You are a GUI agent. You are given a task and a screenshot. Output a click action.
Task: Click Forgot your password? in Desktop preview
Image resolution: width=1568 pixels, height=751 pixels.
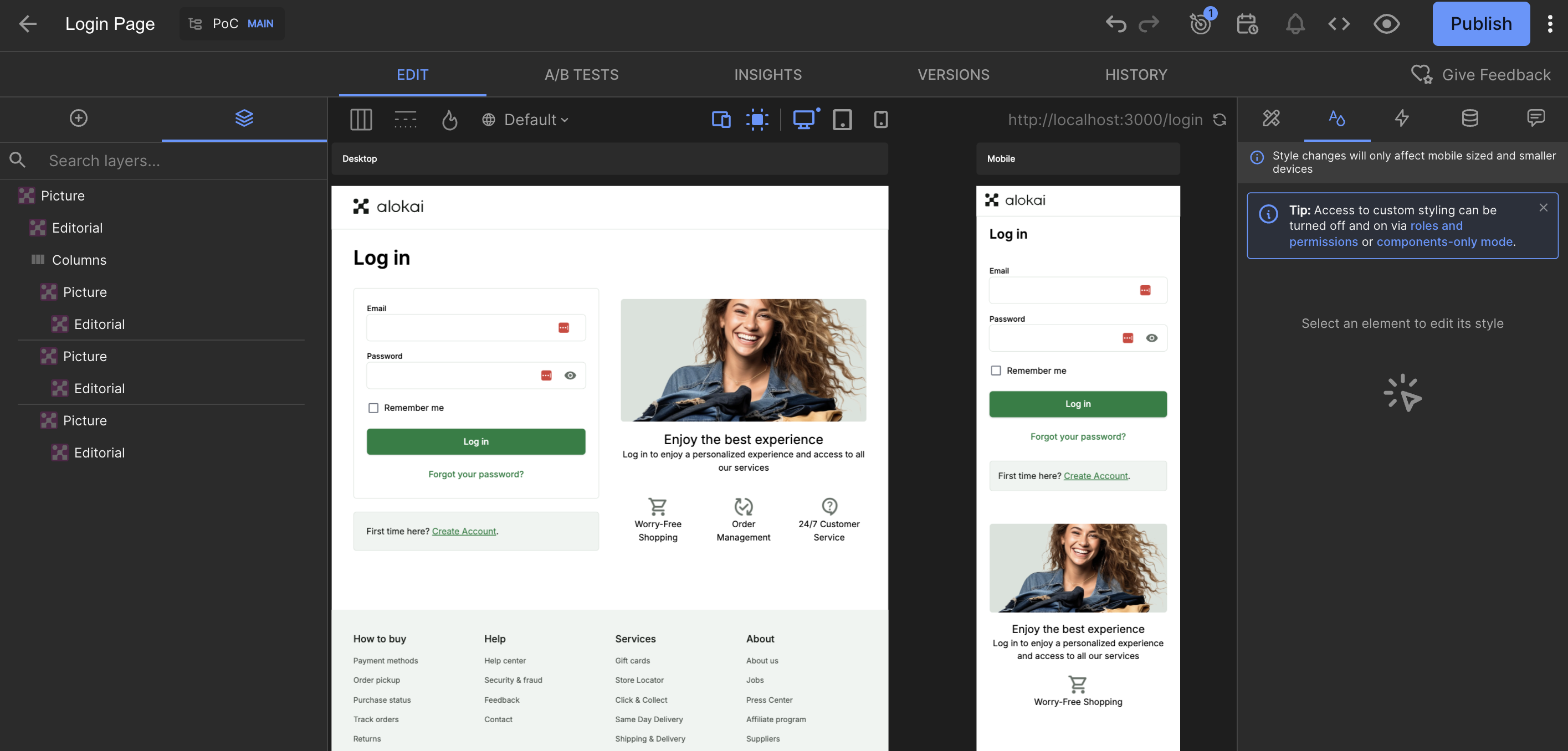click(476, 474)
